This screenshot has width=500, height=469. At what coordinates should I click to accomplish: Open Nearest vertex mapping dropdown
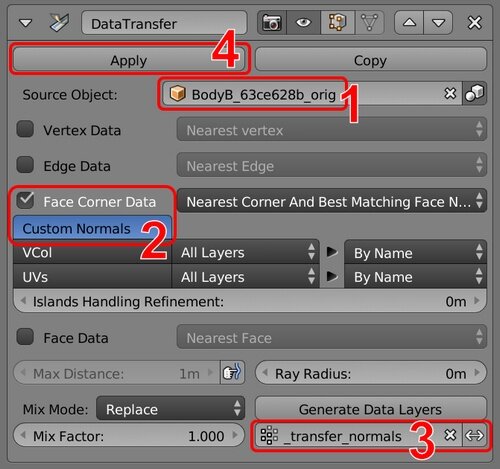[x=332, y=129]
